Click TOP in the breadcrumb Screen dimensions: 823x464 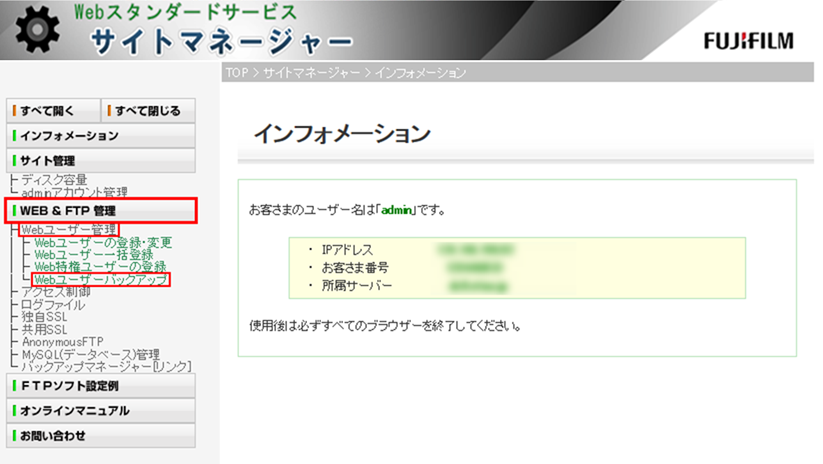tap(236, 73)
